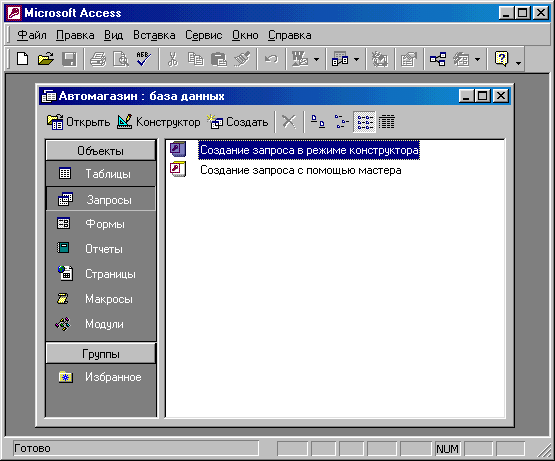
Task: Click the design-view query shortcut icon
Action: click(x=178, y=149)
